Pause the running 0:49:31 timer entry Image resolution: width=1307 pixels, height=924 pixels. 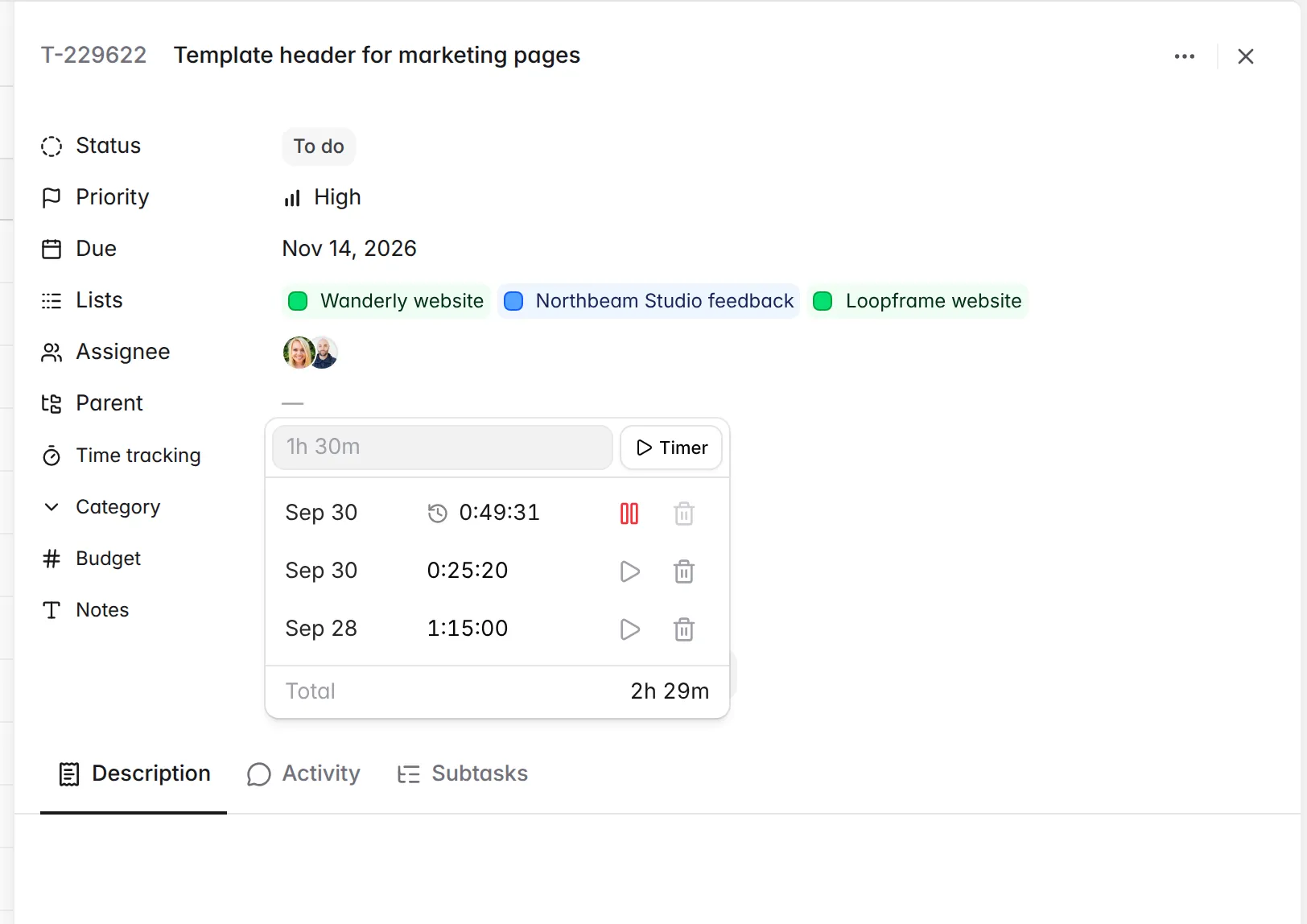tap(629, 514)
